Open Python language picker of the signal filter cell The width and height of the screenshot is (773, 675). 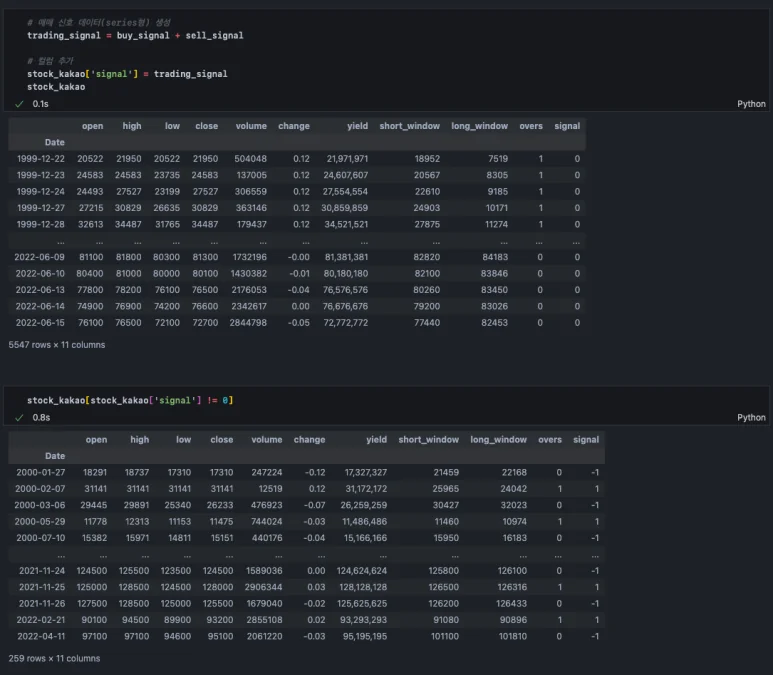(x=751, y=418)
